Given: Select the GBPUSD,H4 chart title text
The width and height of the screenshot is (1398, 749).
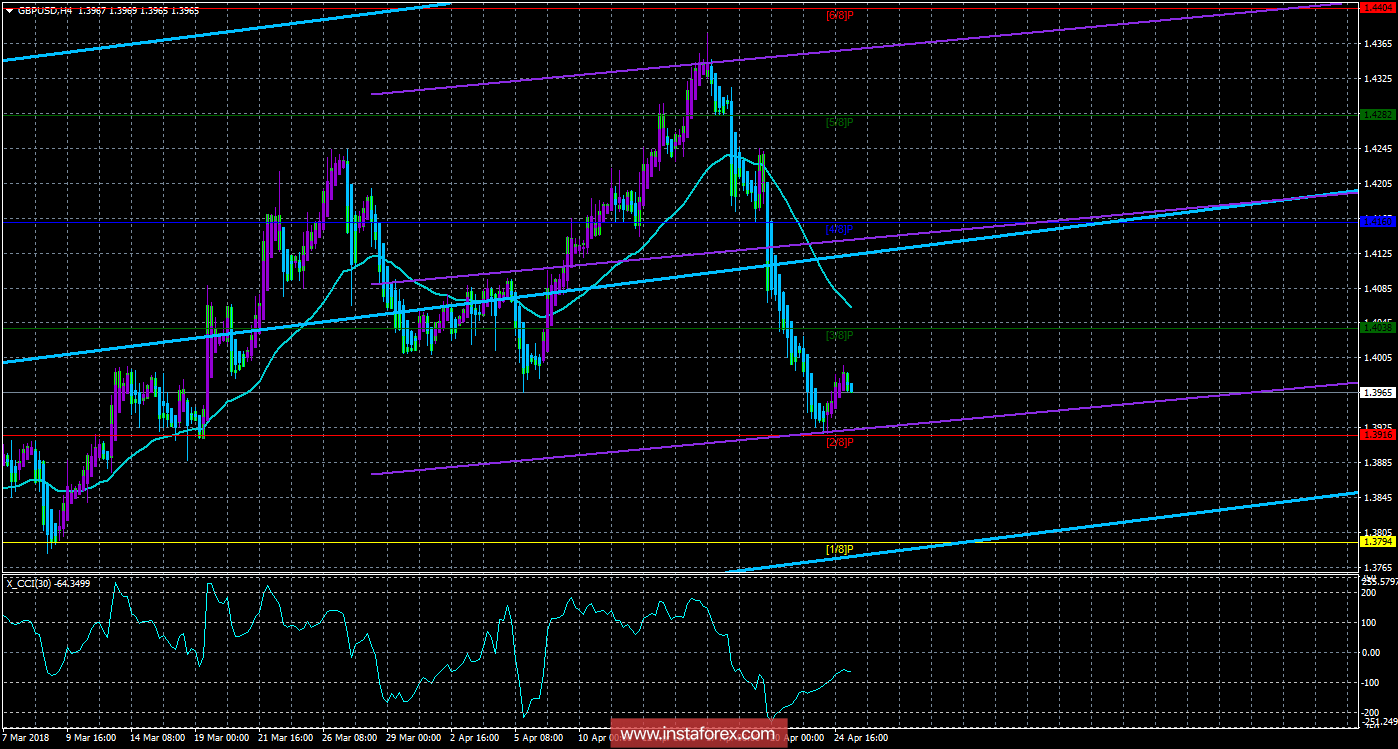Looking at the screenshot, I should tap(43, 9).
